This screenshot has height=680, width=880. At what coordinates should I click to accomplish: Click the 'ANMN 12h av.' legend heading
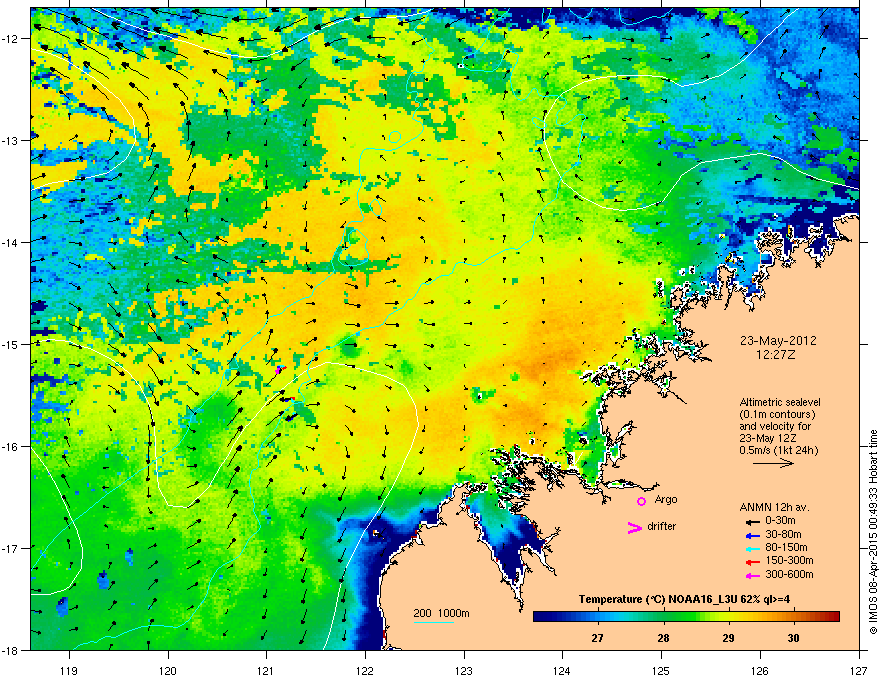(774, 507)
